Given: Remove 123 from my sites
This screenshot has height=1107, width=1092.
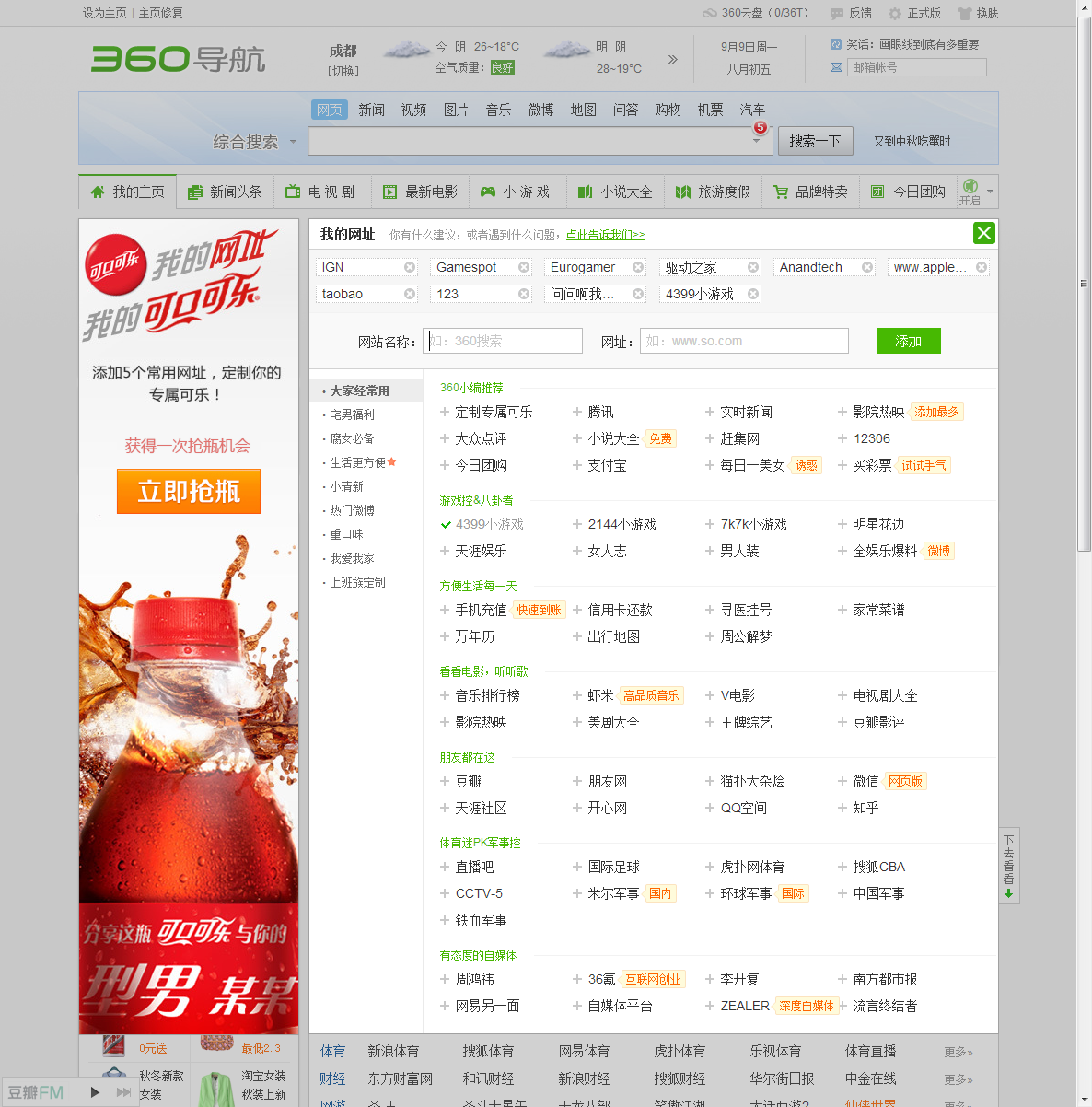Looking at the screenshot, I should pyautogui.click(x=524, y=294).
